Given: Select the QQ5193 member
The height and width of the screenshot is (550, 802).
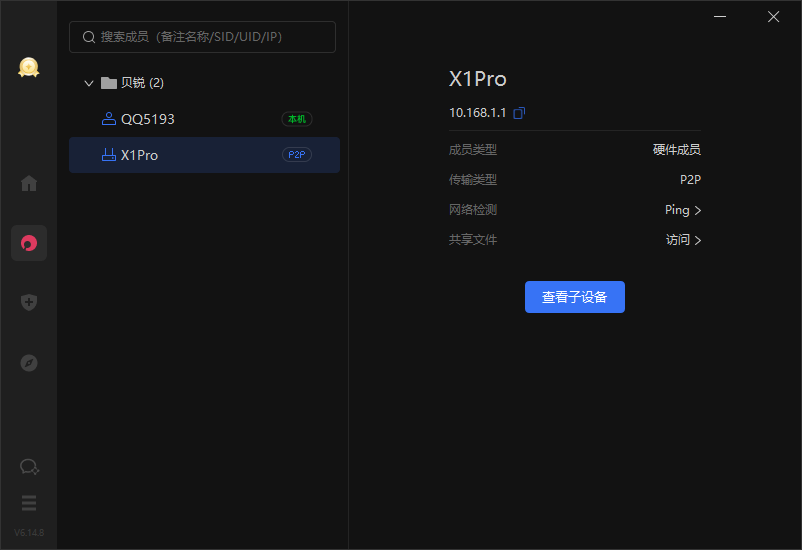Looking at the screenshot, I should point(148,119).
